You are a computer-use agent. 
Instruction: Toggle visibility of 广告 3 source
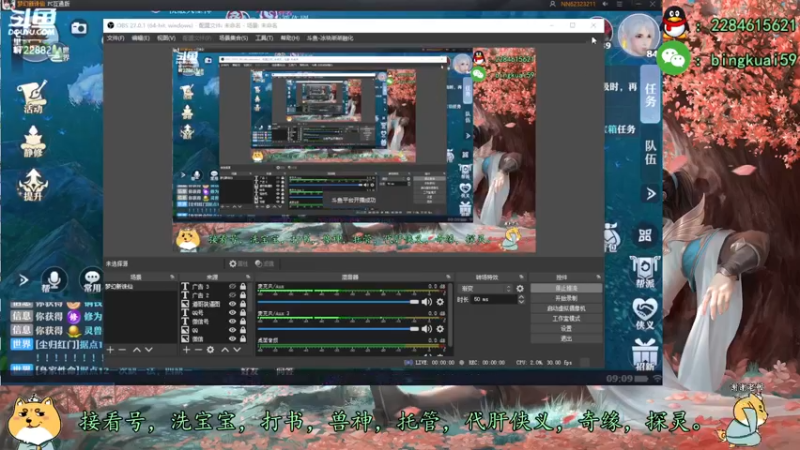click(x=233, y=286)
